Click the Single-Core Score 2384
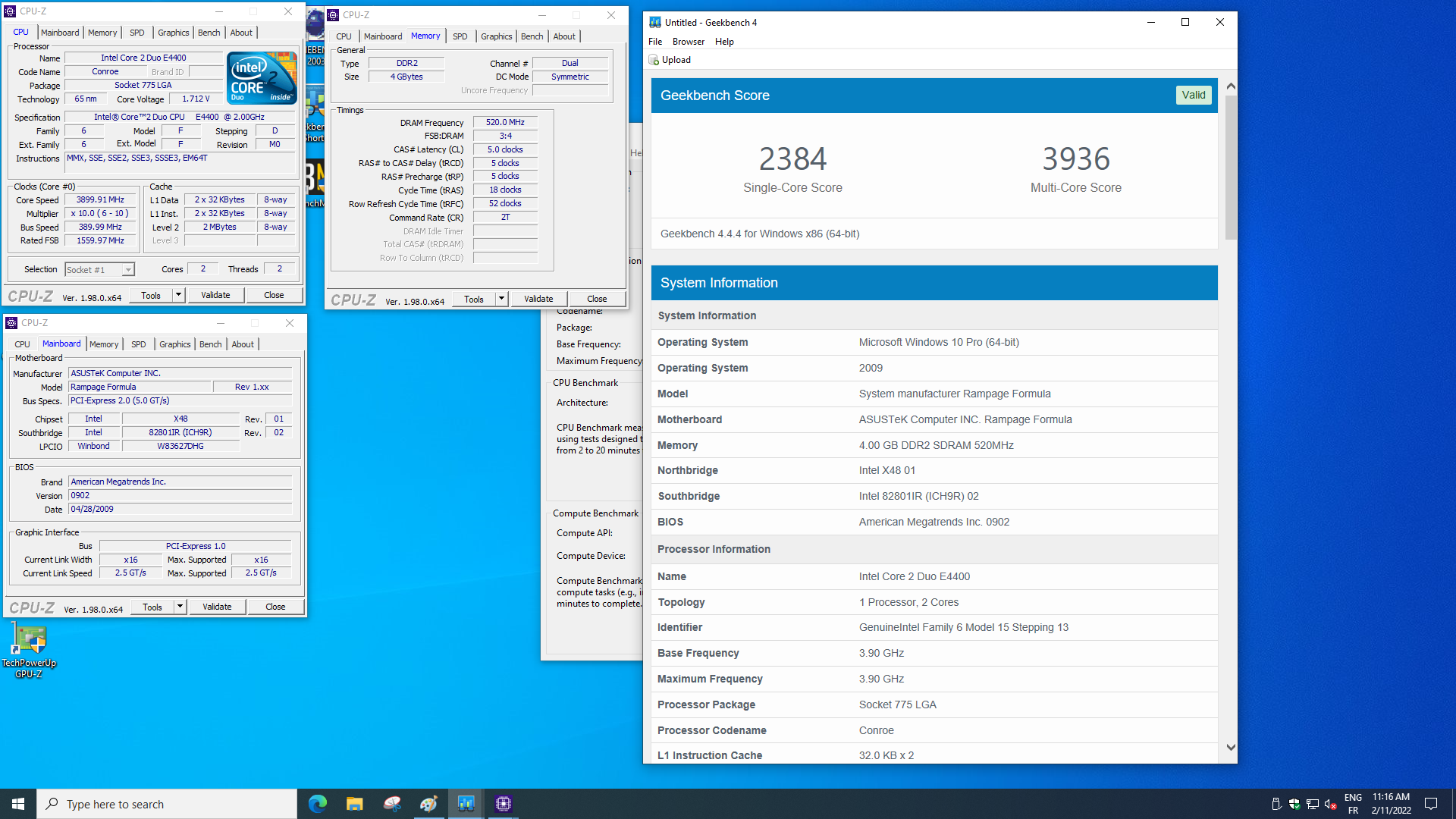The height and width of the screenshot is (819, 1456). pos(792,159)
